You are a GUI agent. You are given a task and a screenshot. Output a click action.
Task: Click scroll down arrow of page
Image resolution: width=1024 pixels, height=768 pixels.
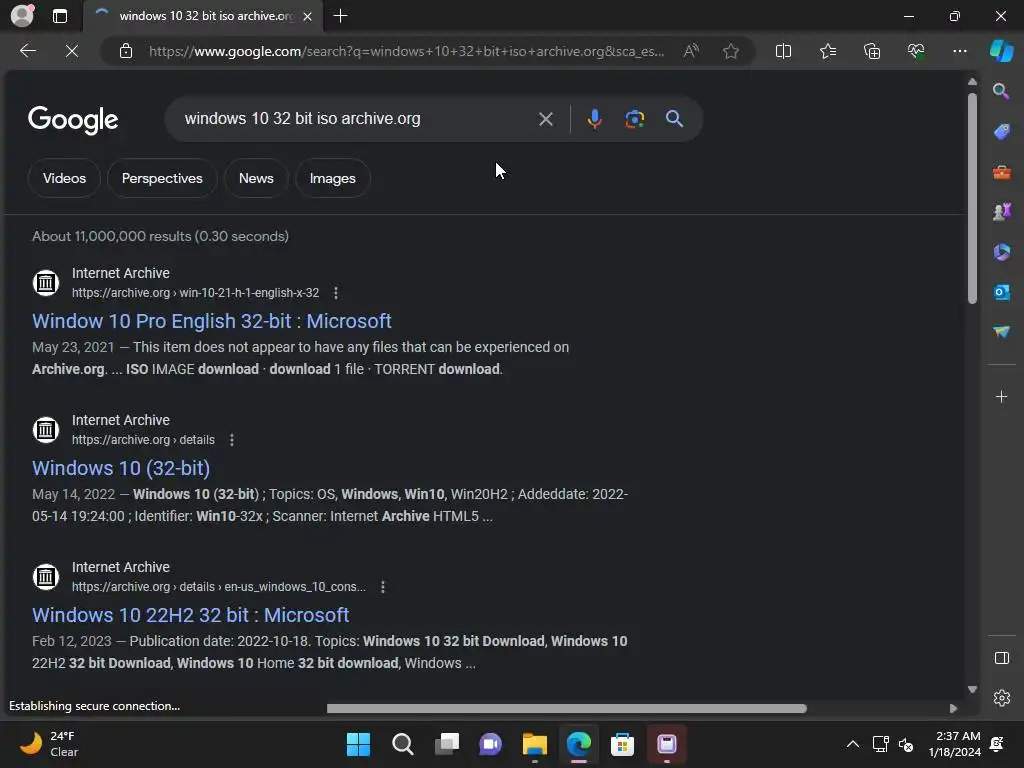click(x=972, y=690)
